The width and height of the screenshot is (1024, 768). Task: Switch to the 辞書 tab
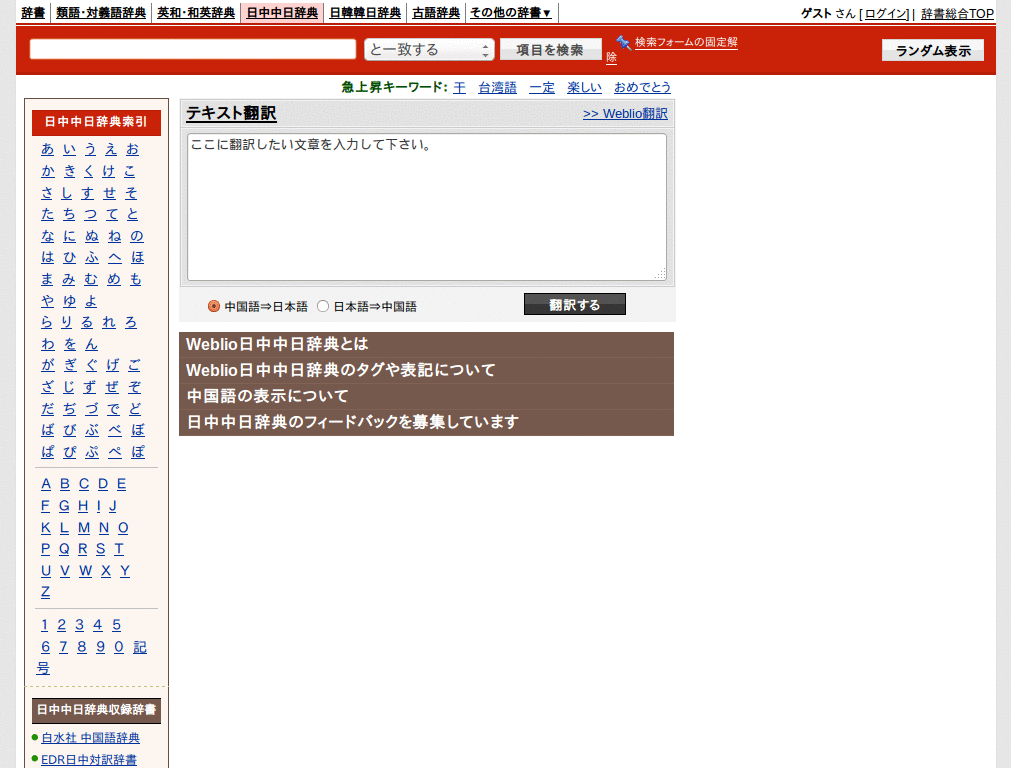click(33, 13)
